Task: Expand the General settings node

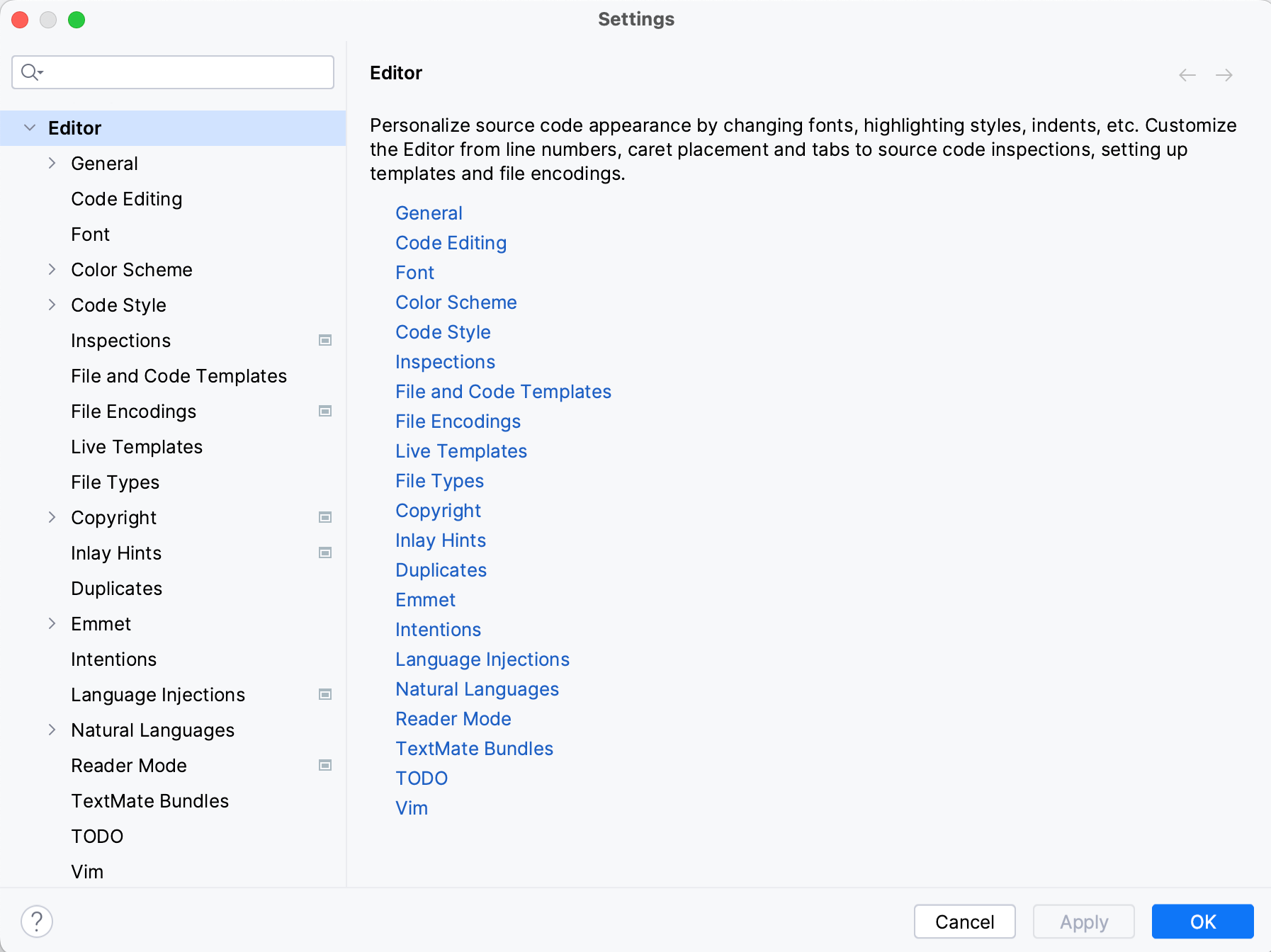Action: click(x=52, y=163)
